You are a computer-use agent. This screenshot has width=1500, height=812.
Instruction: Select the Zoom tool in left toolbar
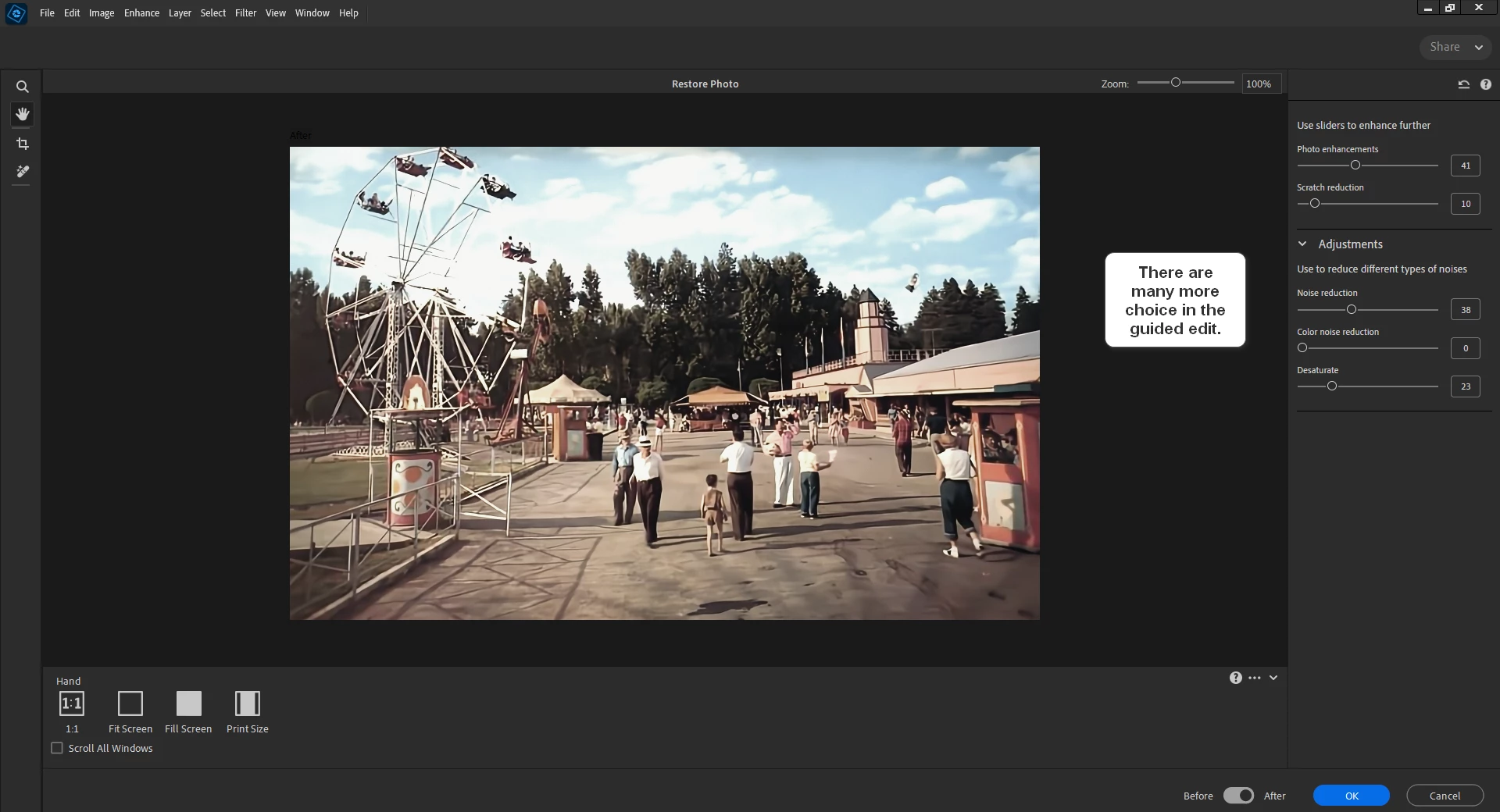pyautogui.click(x=23, y=87)
